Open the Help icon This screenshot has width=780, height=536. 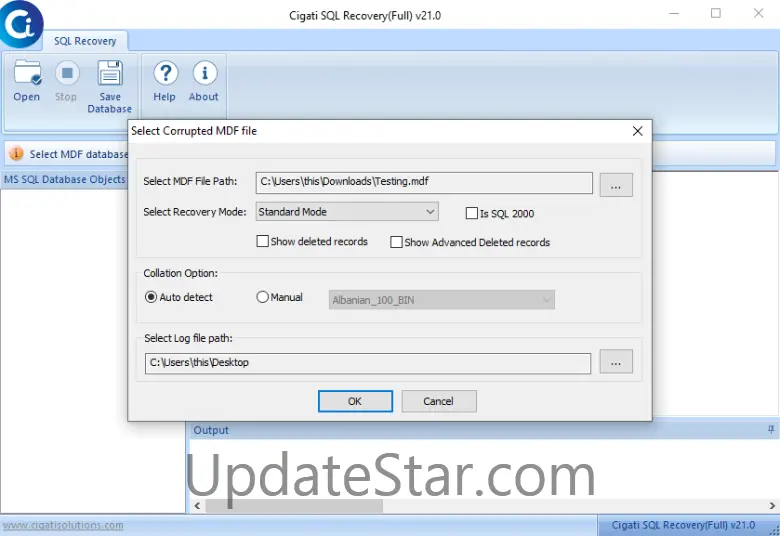(x=165, y=81)
